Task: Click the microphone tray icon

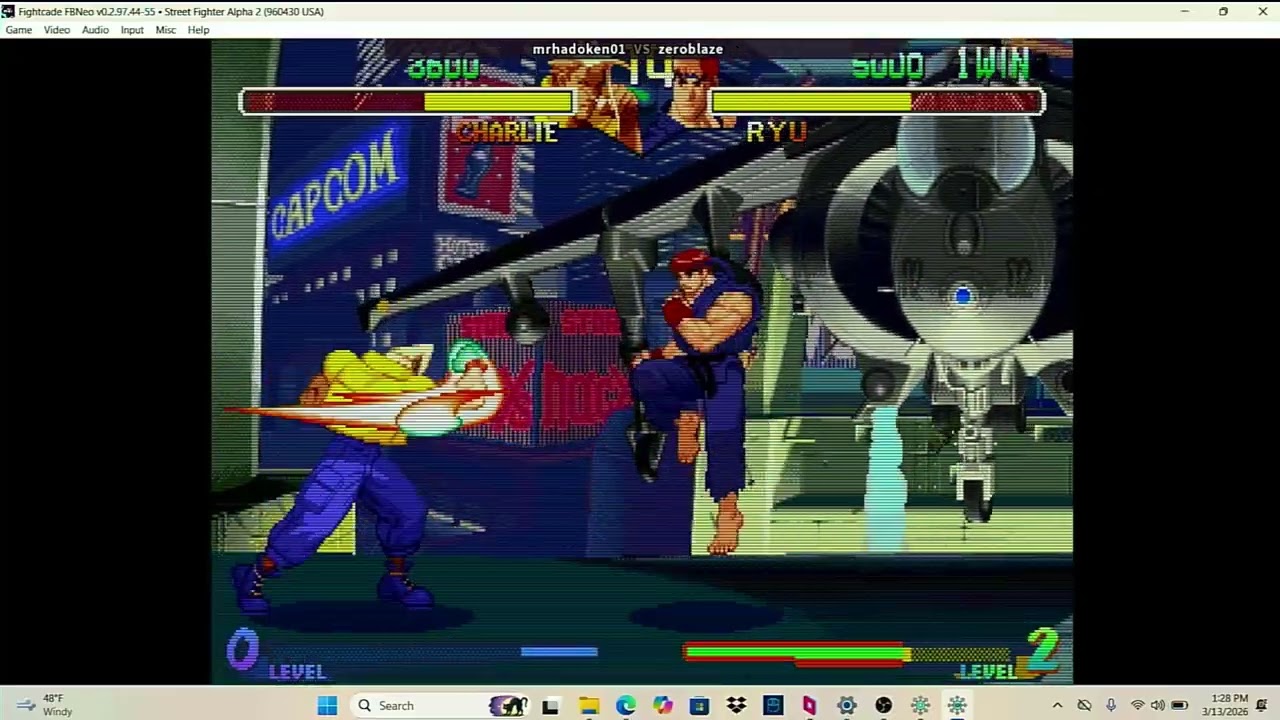Action: 1111,706
